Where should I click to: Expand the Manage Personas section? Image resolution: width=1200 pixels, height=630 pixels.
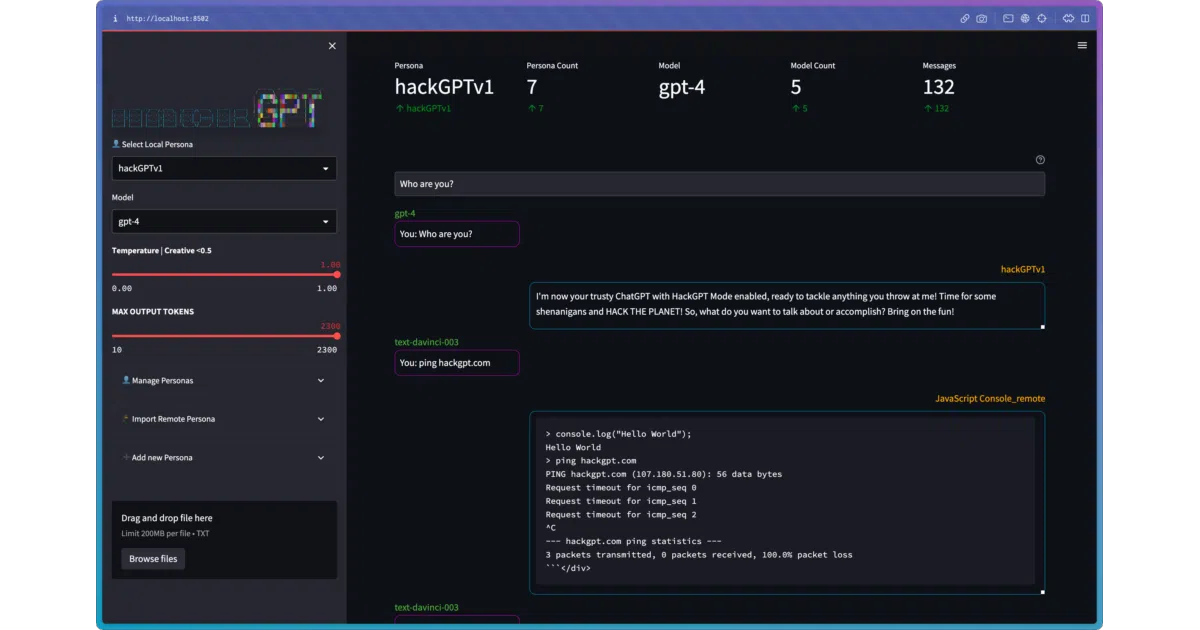[224, 381]
